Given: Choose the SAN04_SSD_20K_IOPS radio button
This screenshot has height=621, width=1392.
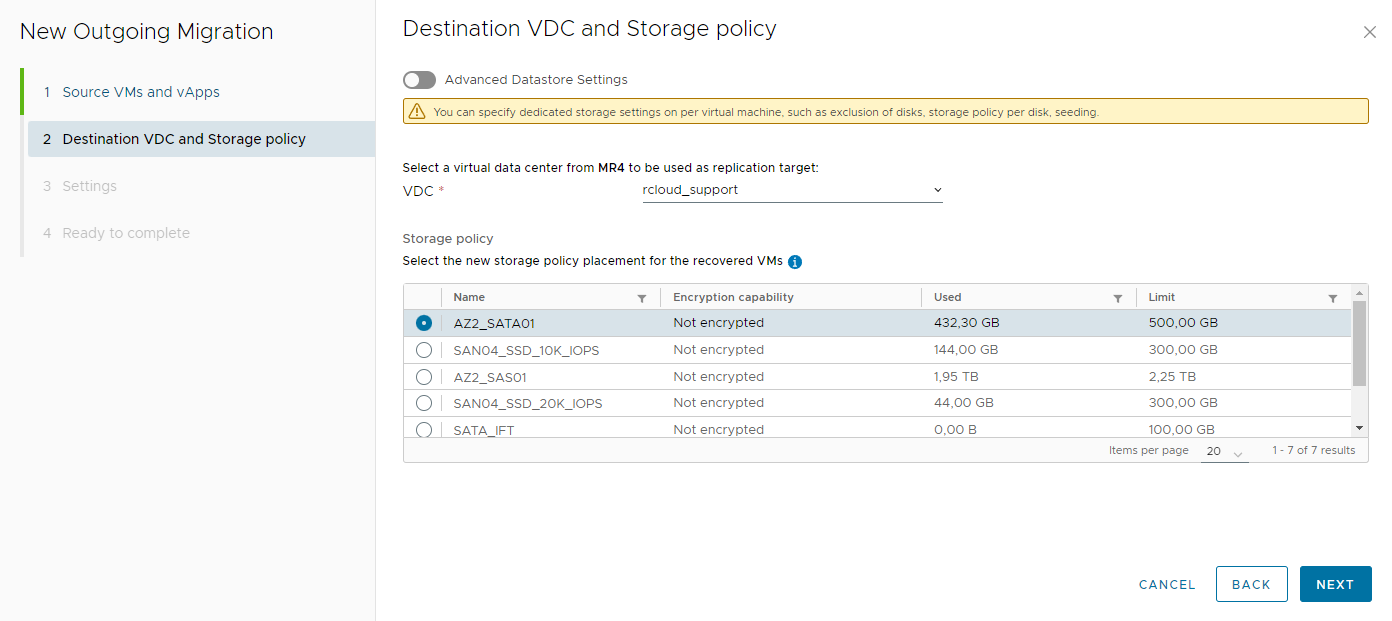Looking at the screenshot, I should (x=424, y=403).
